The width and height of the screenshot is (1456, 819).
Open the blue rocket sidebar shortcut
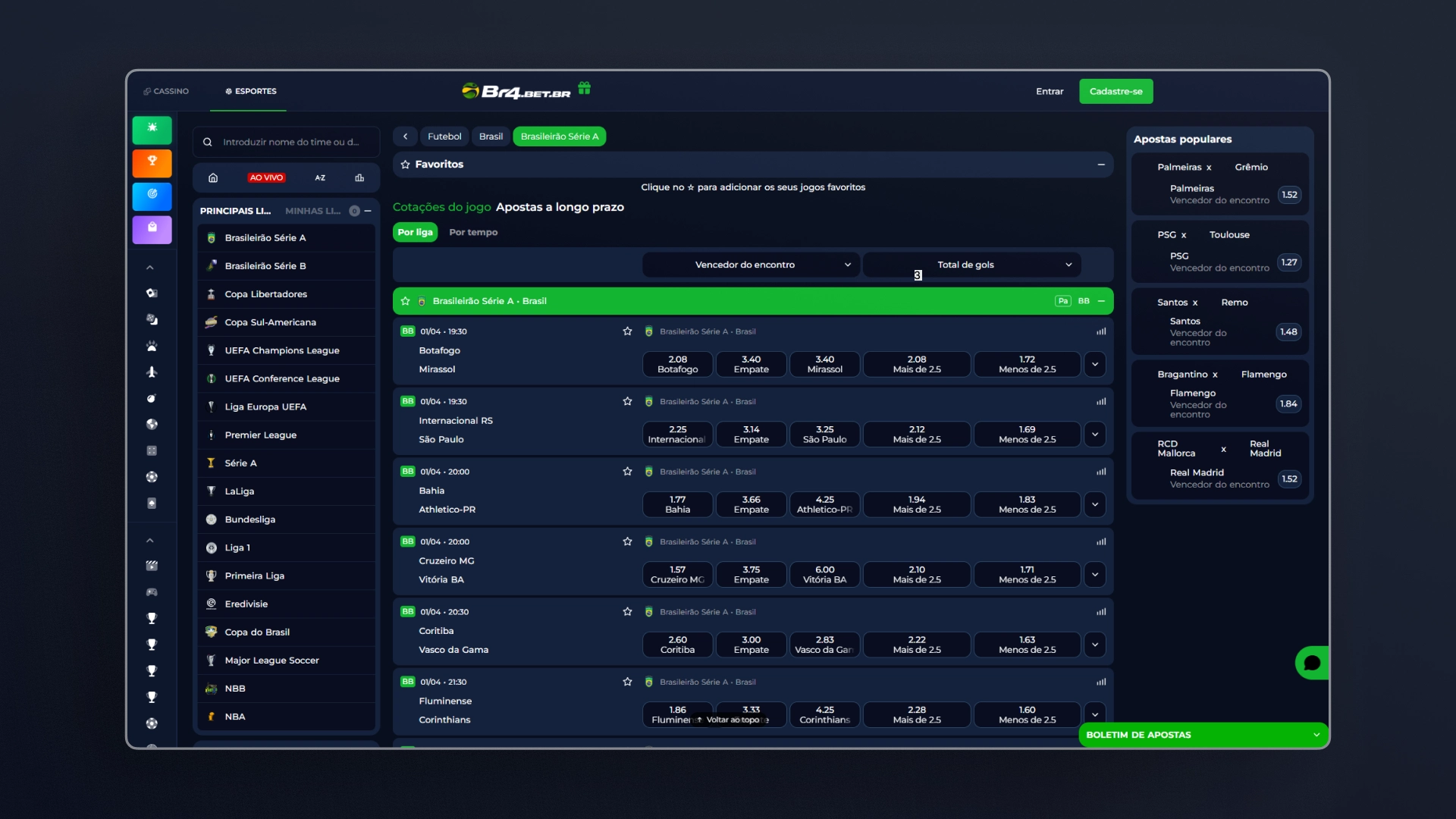[152, 196]
